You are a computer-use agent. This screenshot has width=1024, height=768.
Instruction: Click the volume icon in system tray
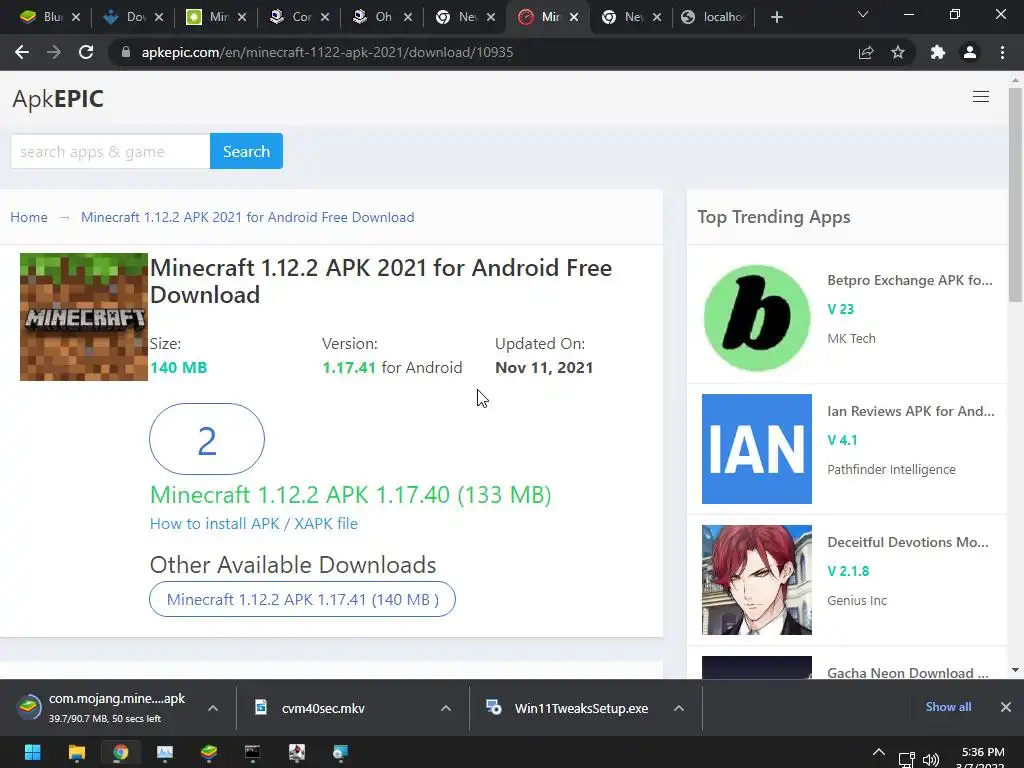(x=930, y=759)
